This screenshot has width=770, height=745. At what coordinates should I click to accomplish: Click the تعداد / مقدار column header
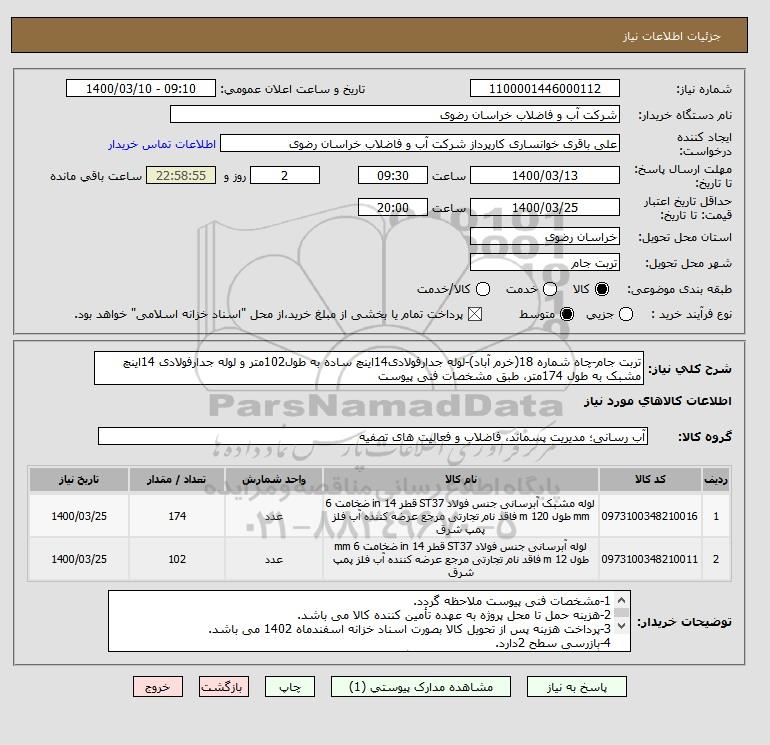click(x=177, y=479)
